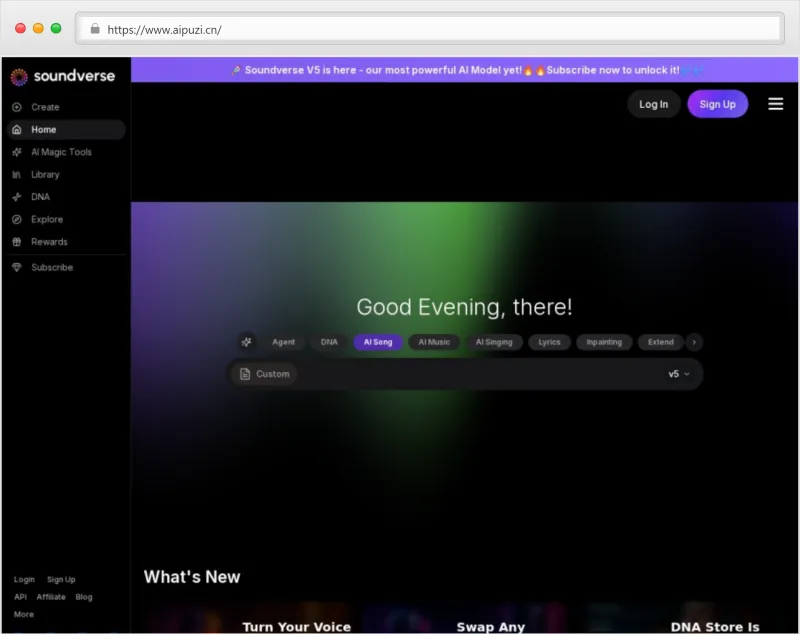Select the AI Music mode tab
Screen dimensions: 800x634
click(434, 342)
